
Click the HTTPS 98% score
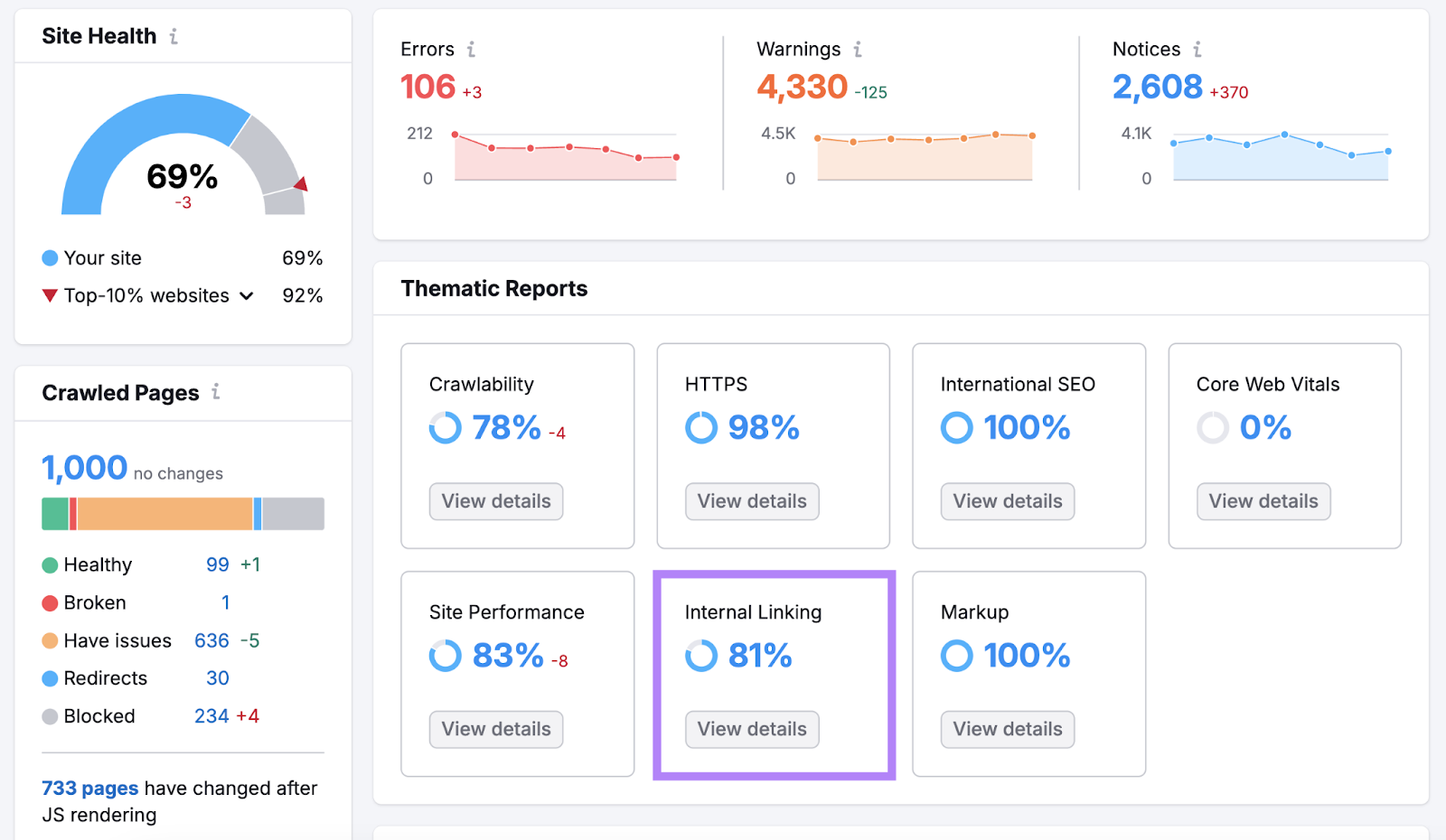[764, 428]
